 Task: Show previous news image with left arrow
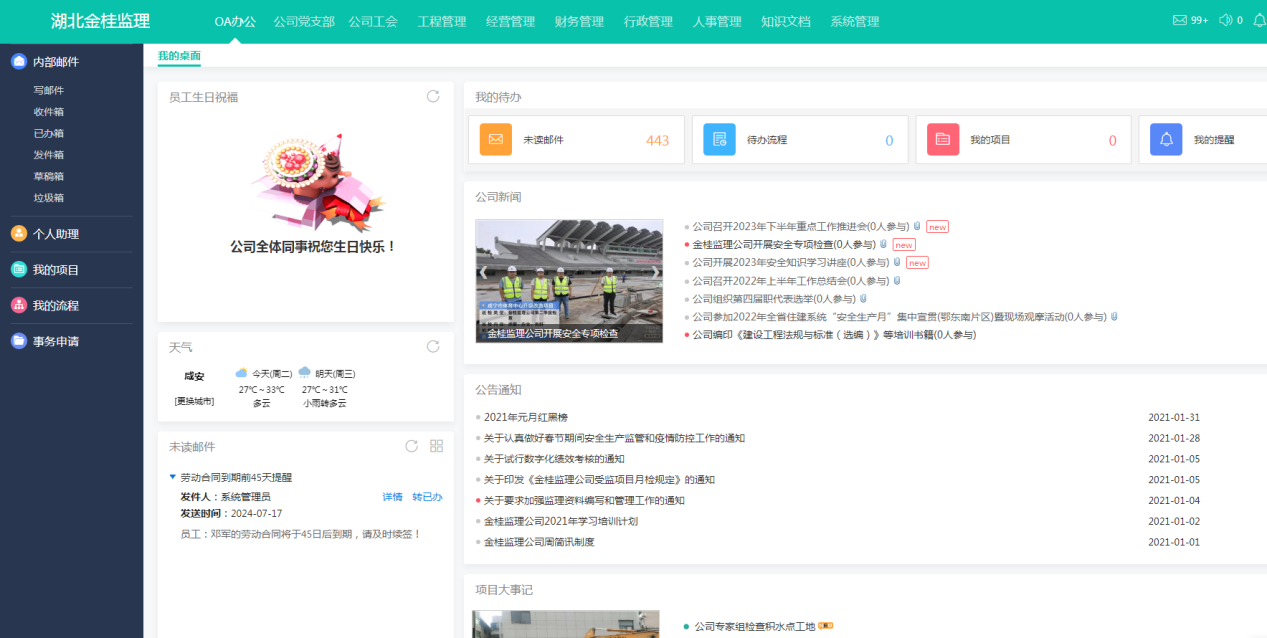tap(483, 271)
